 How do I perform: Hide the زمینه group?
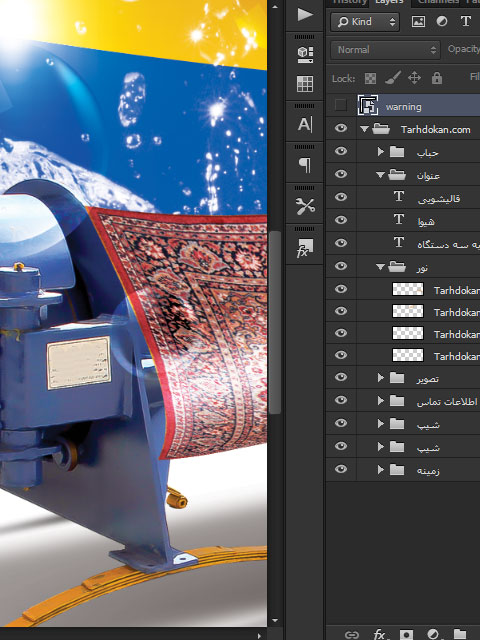tap(341, 469)
